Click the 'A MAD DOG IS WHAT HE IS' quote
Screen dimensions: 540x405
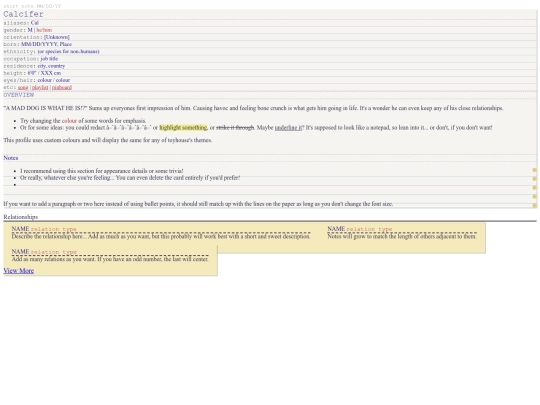(45, 108)
